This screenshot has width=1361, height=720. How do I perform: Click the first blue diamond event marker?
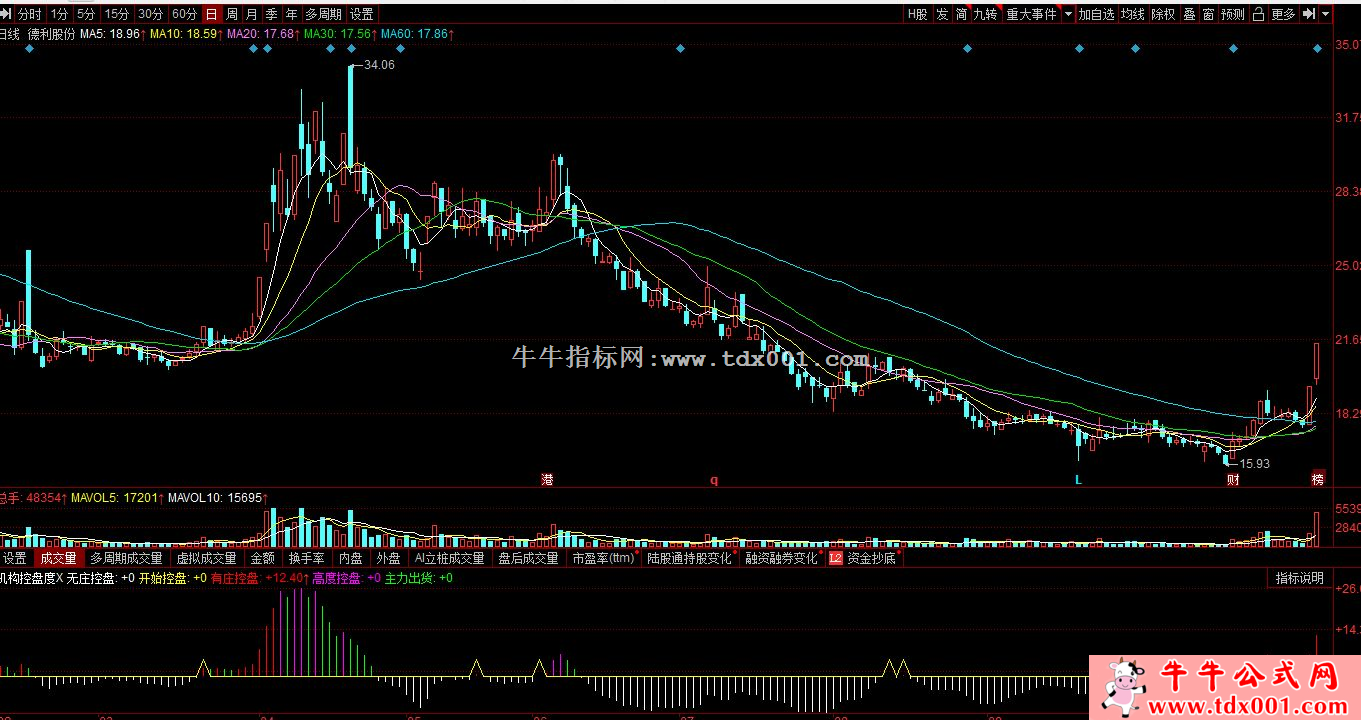pyautogui.click(x=29, y=49)
